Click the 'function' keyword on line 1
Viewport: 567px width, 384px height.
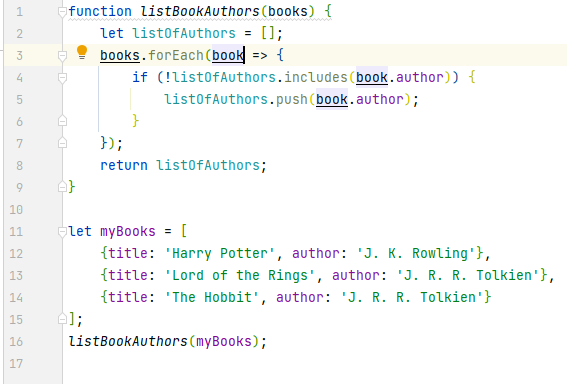pos(100,11)
